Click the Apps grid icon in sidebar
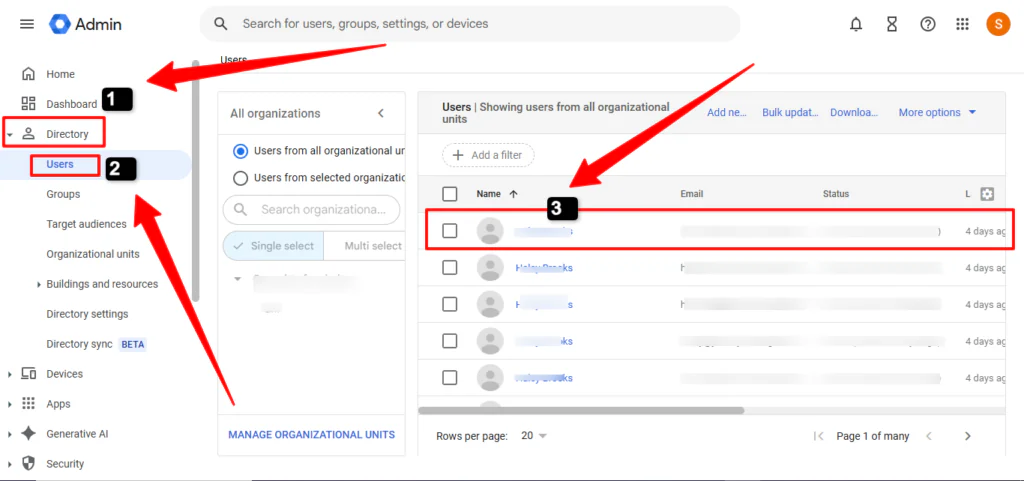 coord(28,404)
